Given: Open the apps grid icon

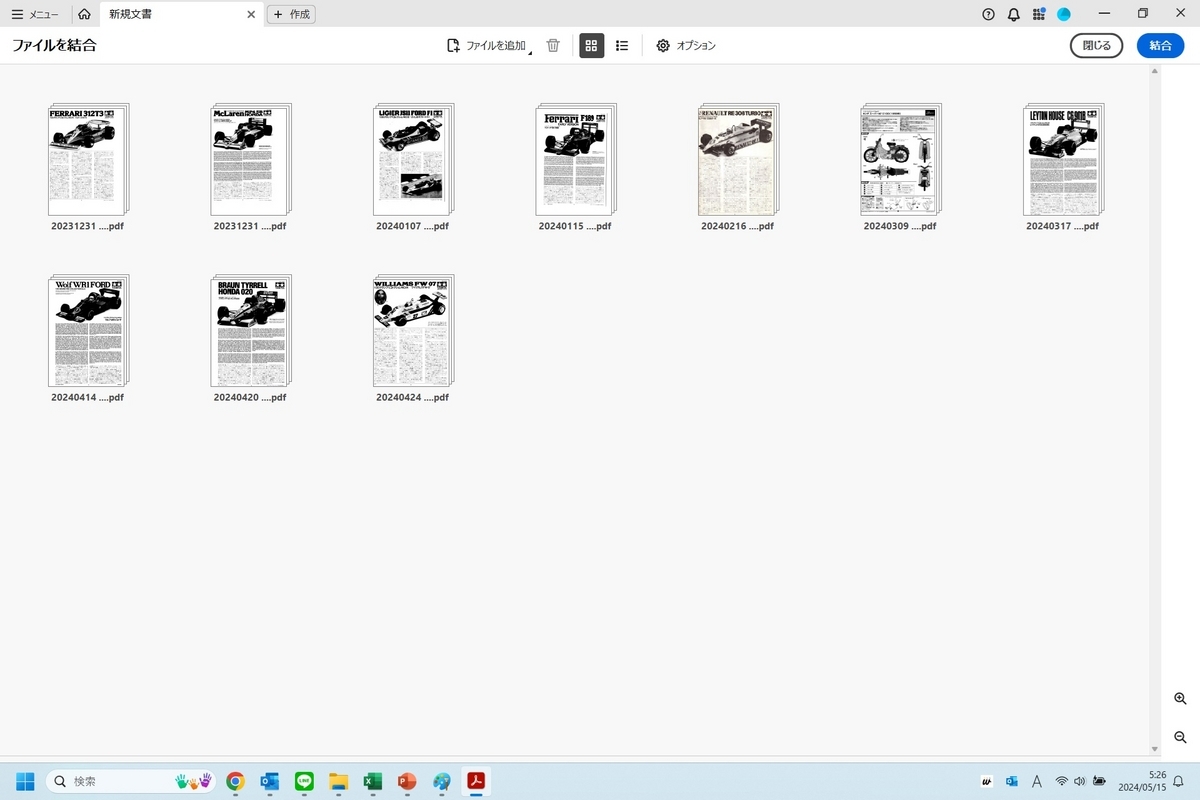Looking at the screenshot, I should pos(1039,14).
